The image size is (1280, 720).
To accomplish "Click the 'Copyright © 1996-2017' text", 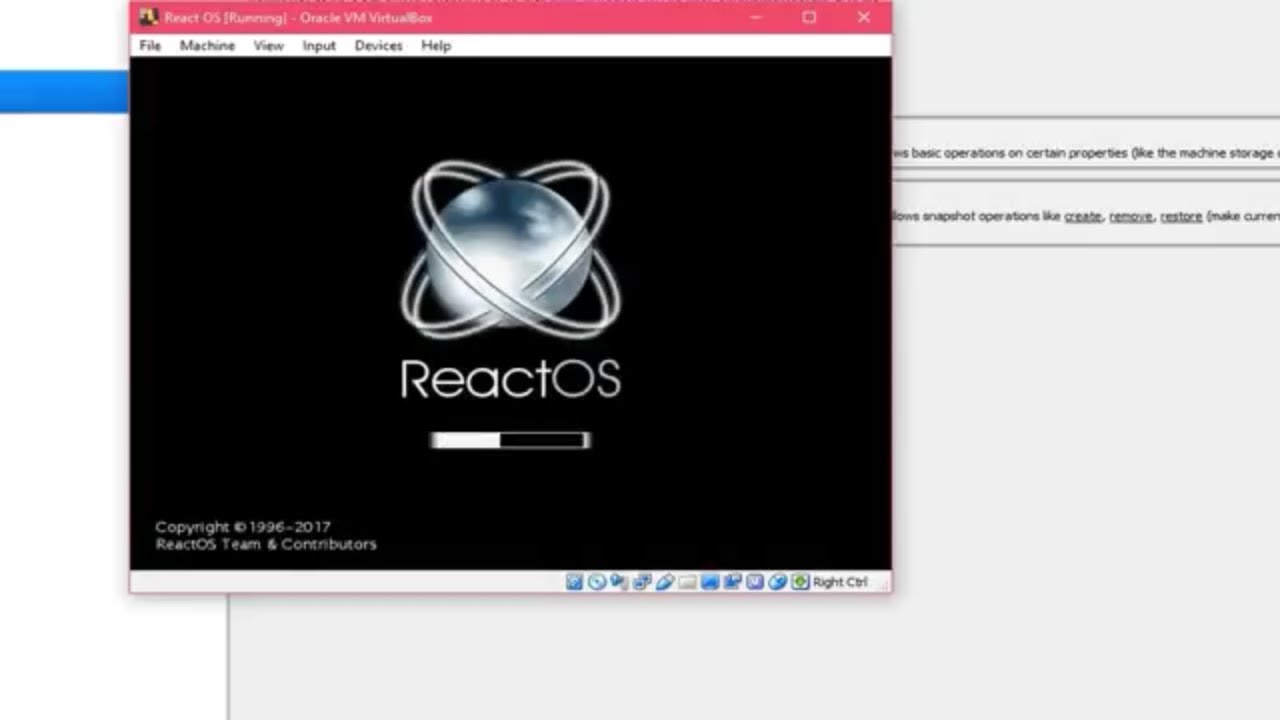I will point(243,526).
